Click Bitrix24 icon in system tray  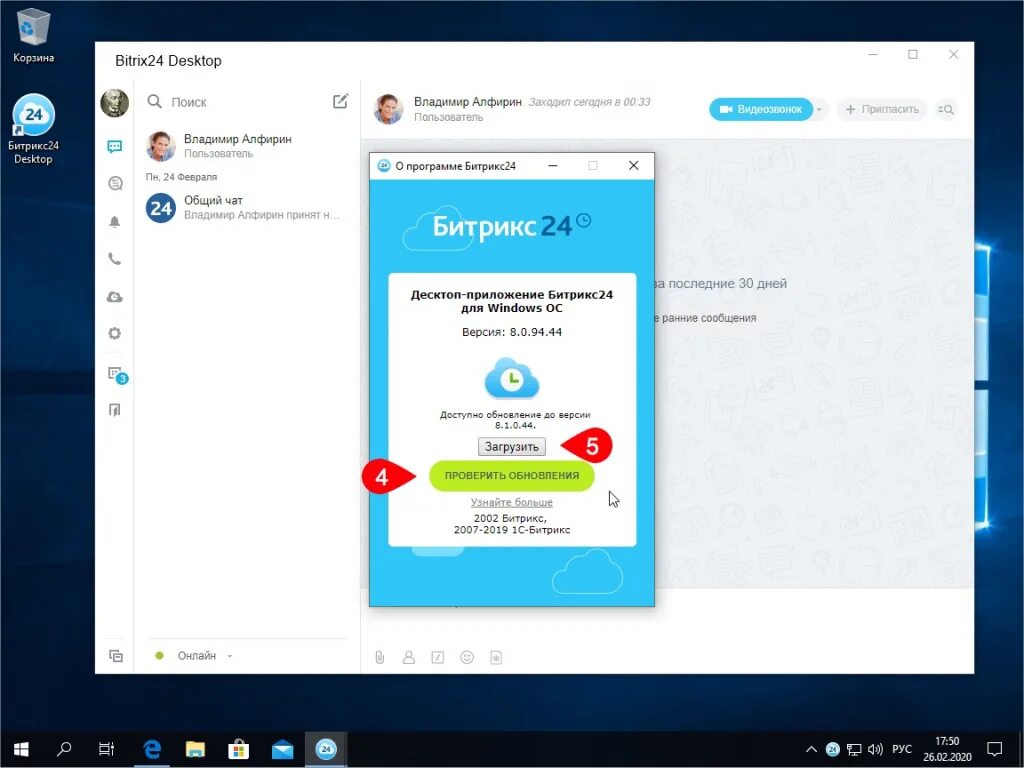pyautogui.click(x=833, y=749)
